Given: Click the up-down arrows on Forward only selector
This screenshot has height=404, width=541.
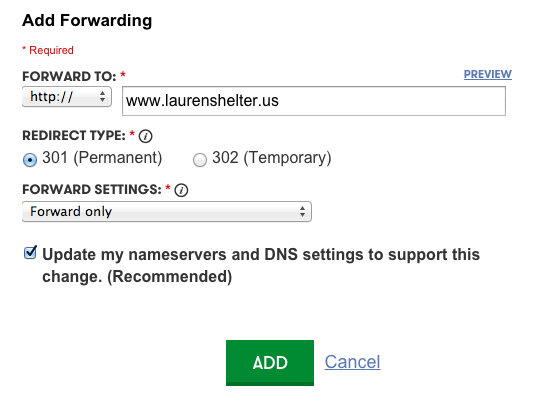Looking at the screenshot, I should [302, 211].
